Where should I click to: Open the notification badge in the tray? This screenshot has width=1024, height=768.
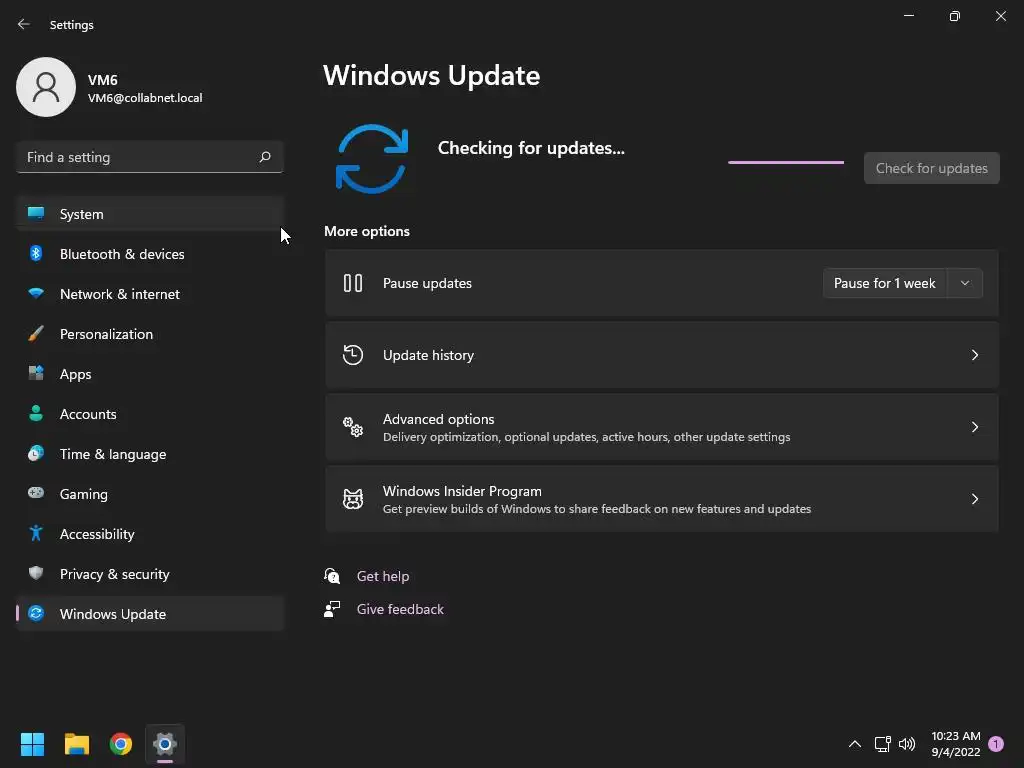click(996, 743)
